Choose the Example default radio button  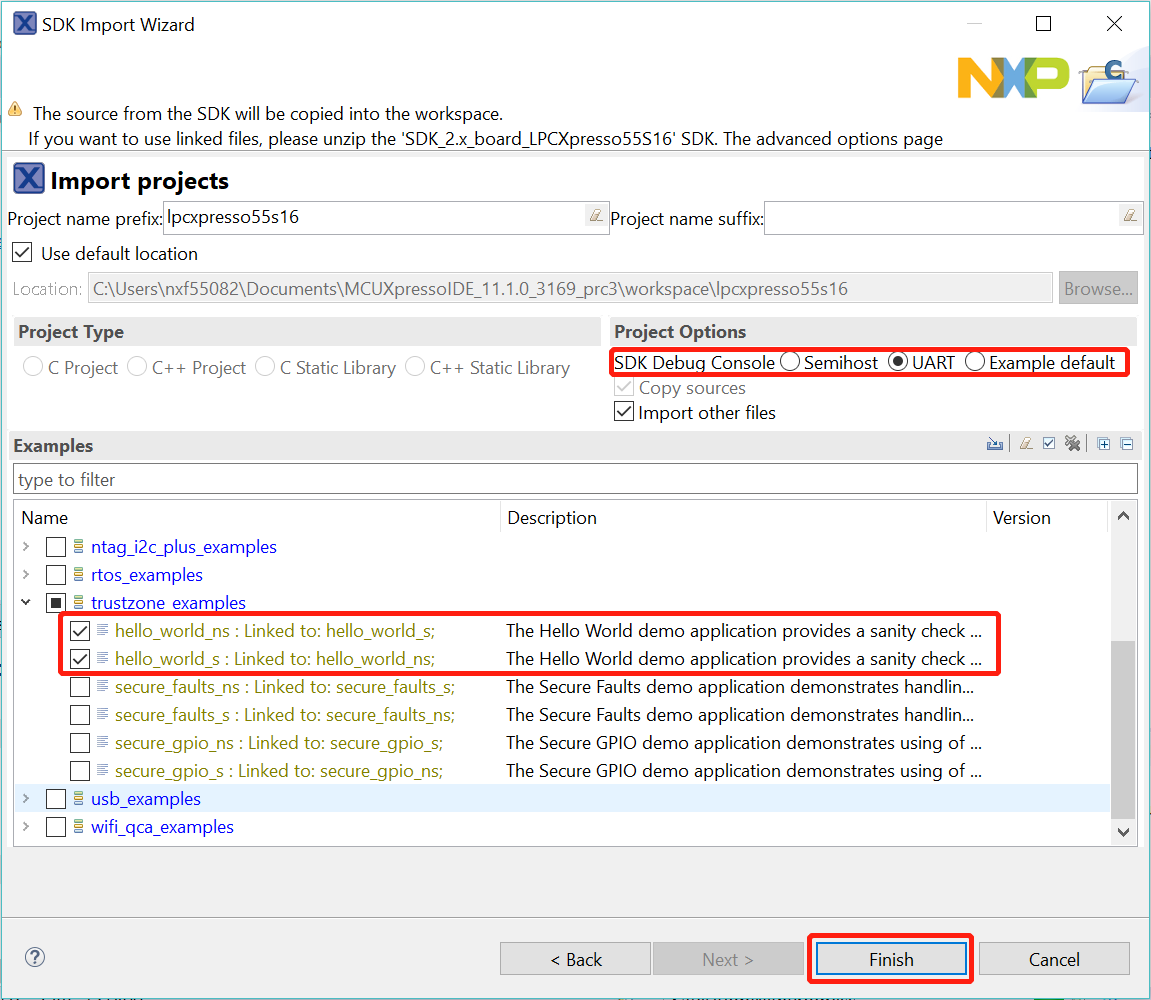tap(975, 362)
